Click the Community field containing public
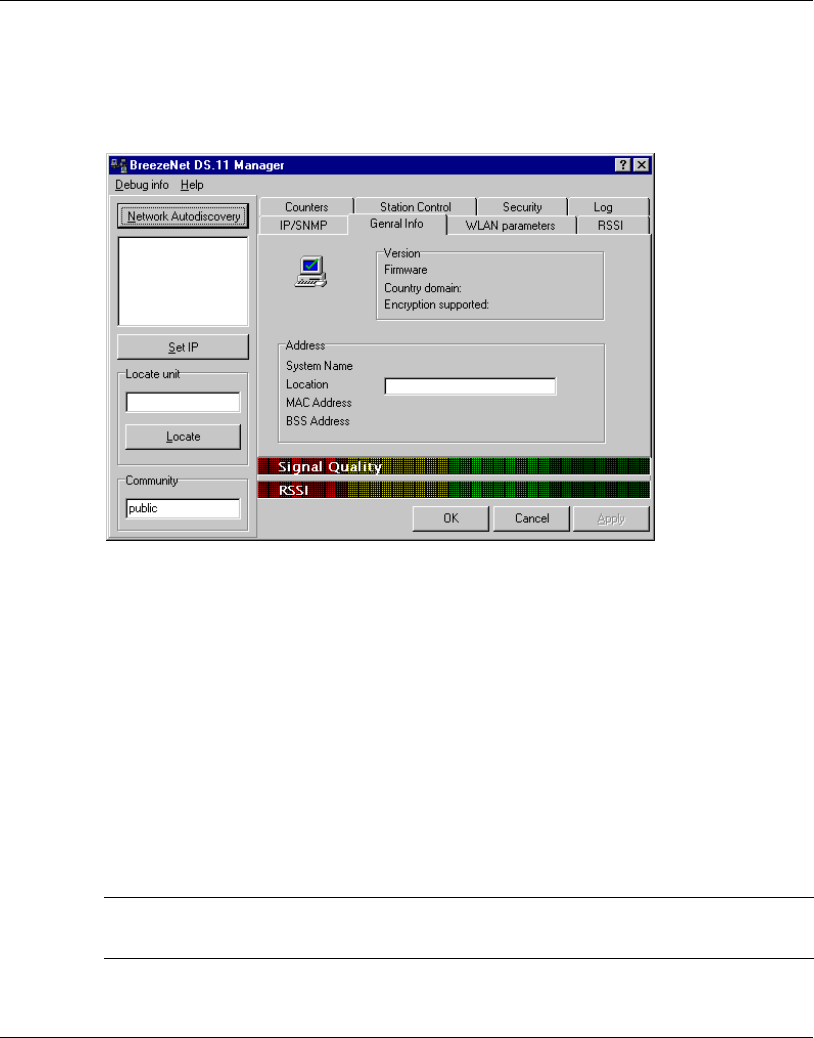814x1038 pixels. 183,508
